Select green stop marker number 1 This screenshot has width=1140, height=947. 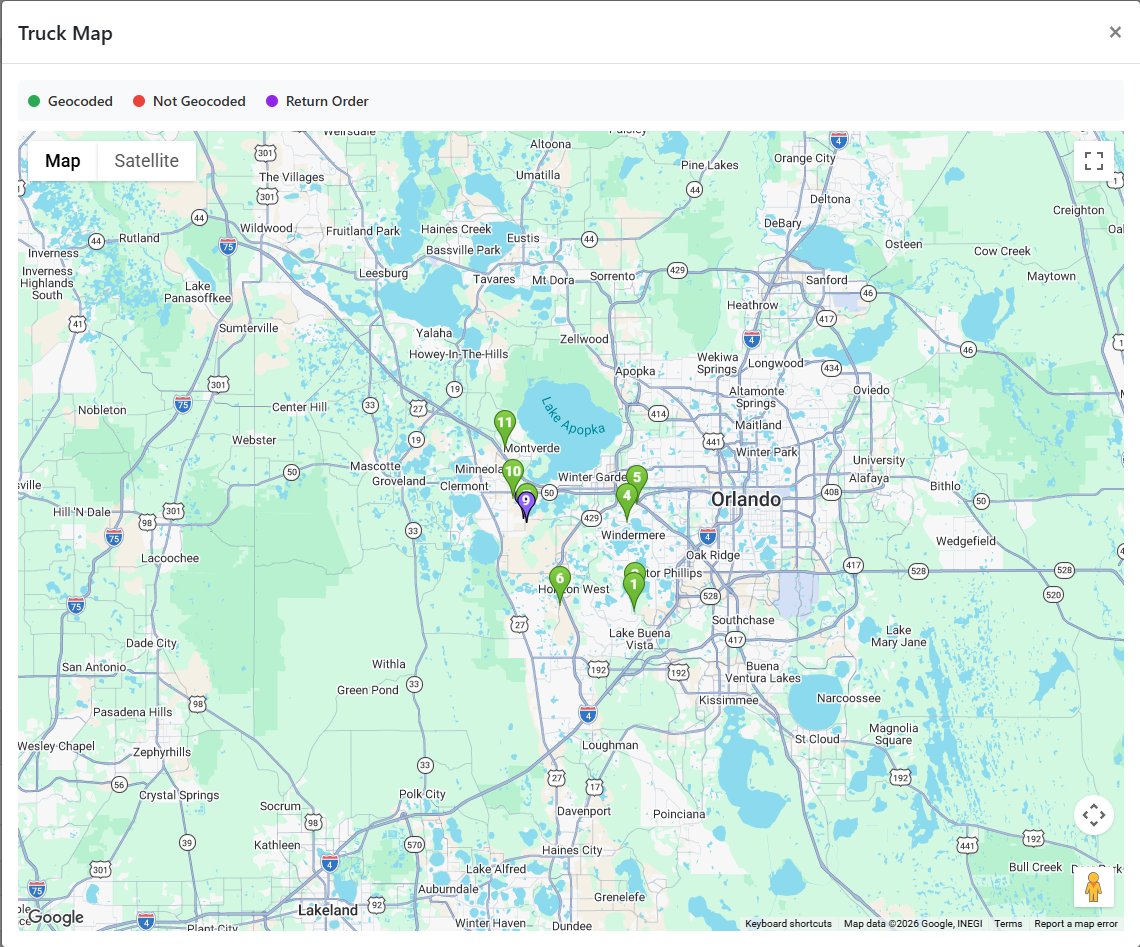(633, 589)
